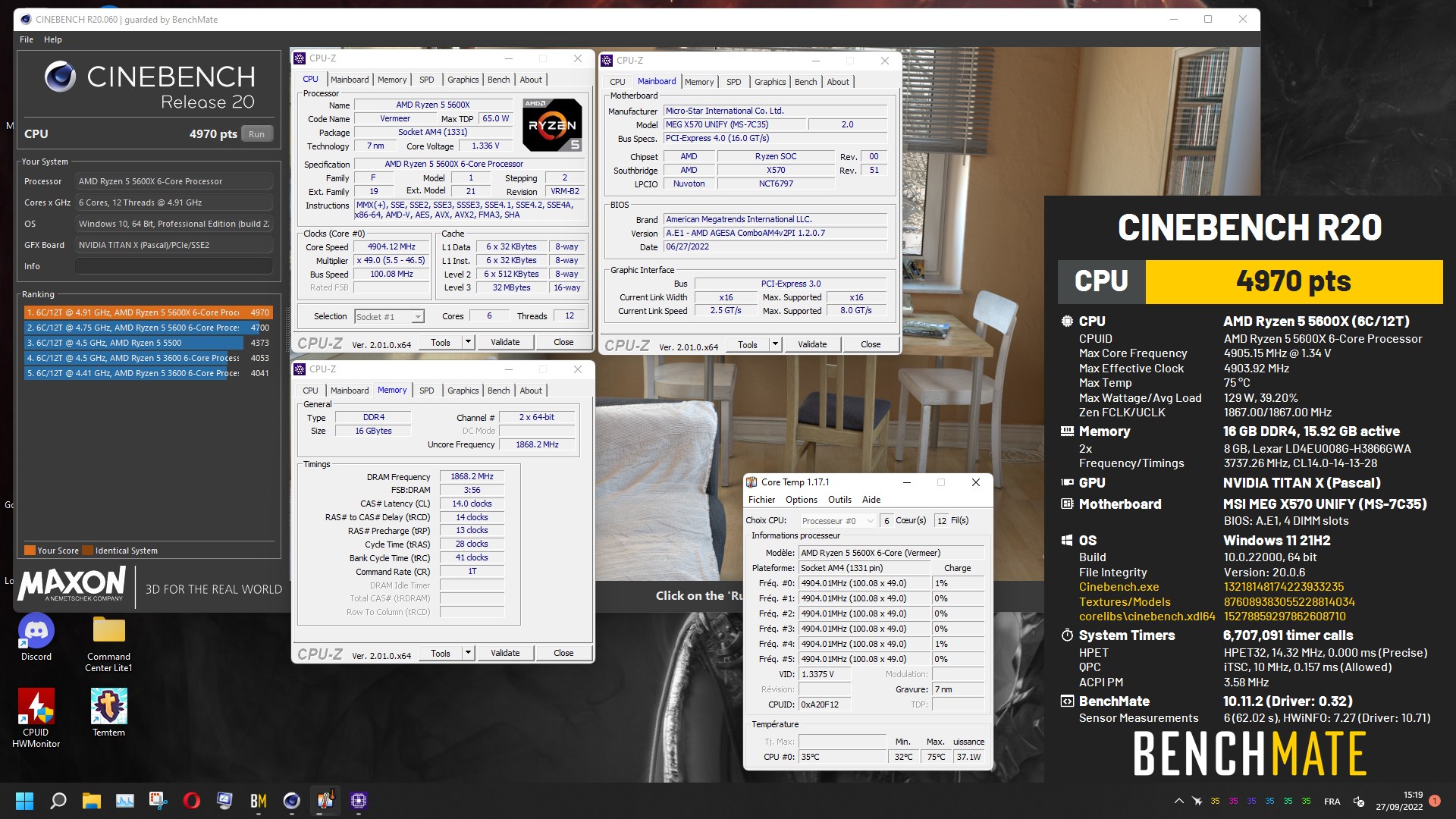The height and width of the screenshot is (819, 1456).
Task: Open About tab in CPU-Z CPU window
Action: [x=531, y=80]
